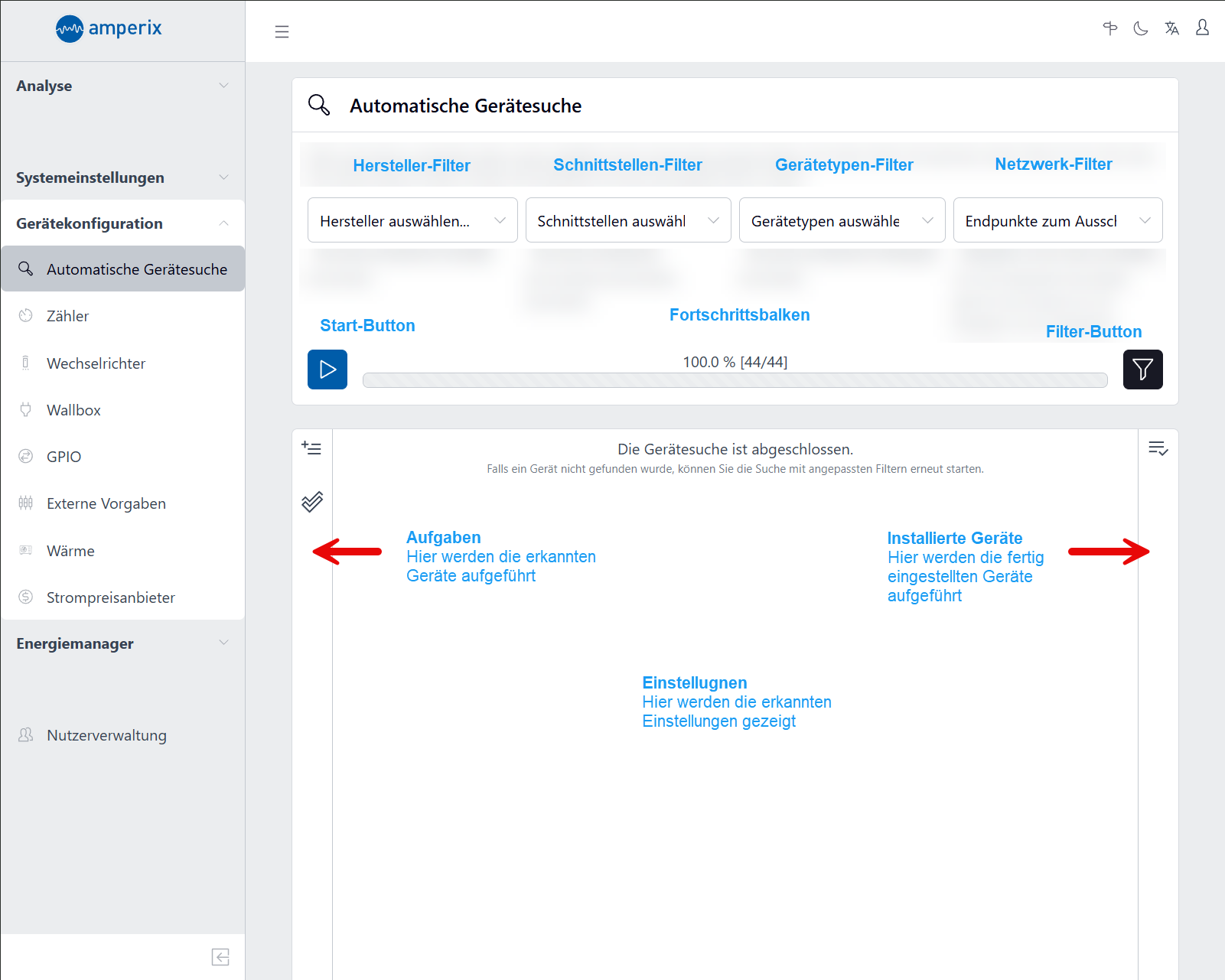Viewport: 1225px width, 980px height.
Task: Open the language translation icon
Action: [x=1171, y=29]
